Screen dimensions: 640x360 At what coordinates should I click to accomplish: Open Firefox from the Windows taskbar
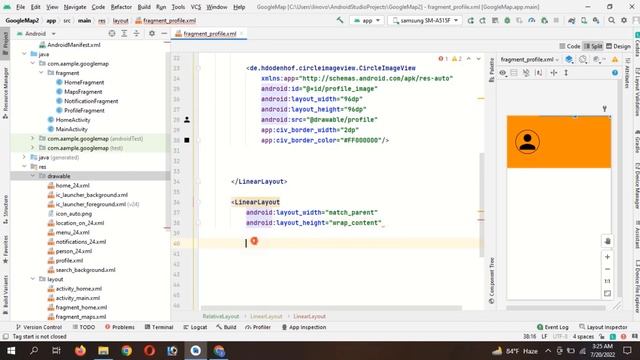(80, 351)
